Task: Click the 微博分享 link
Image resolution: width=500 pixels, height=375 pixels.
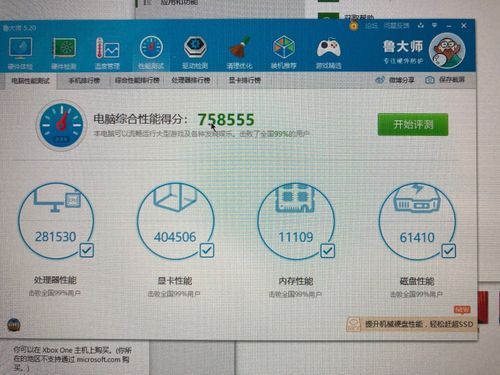Action: coord(401,80)
